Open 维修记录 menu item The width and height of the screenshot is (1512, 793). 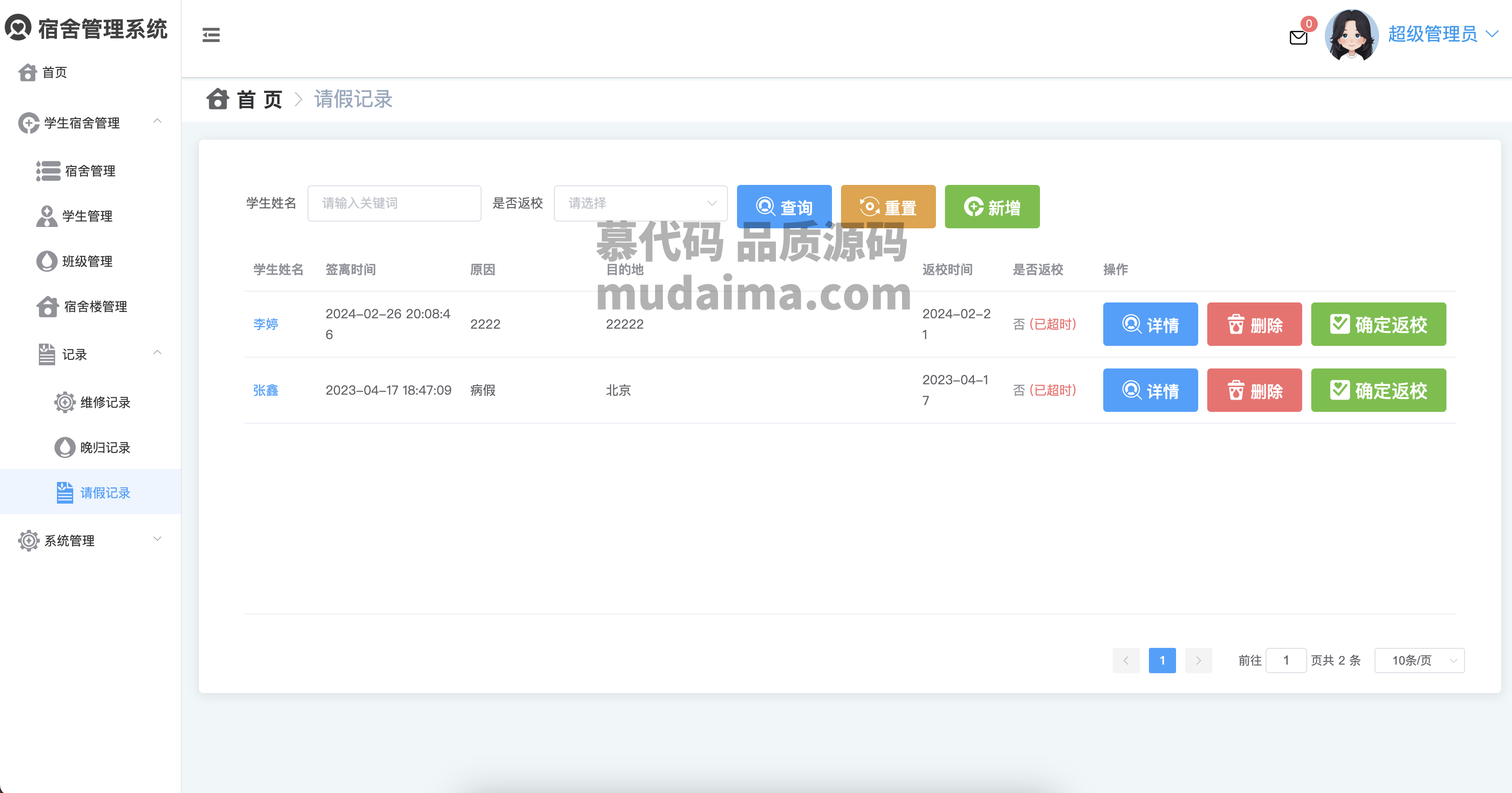pyautogui.click(x=90, y=402)
